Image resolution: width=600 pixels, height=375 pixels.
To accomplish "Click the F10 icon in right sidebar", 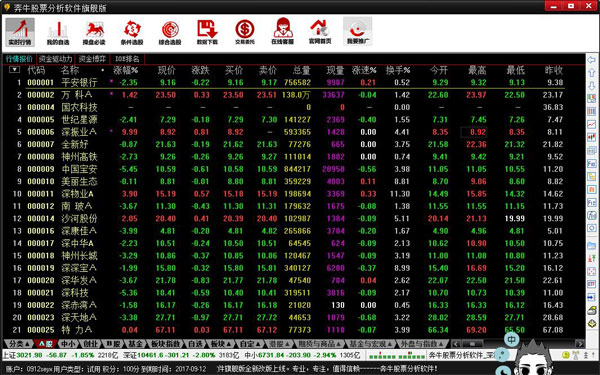I will click(x=592, y=164).
